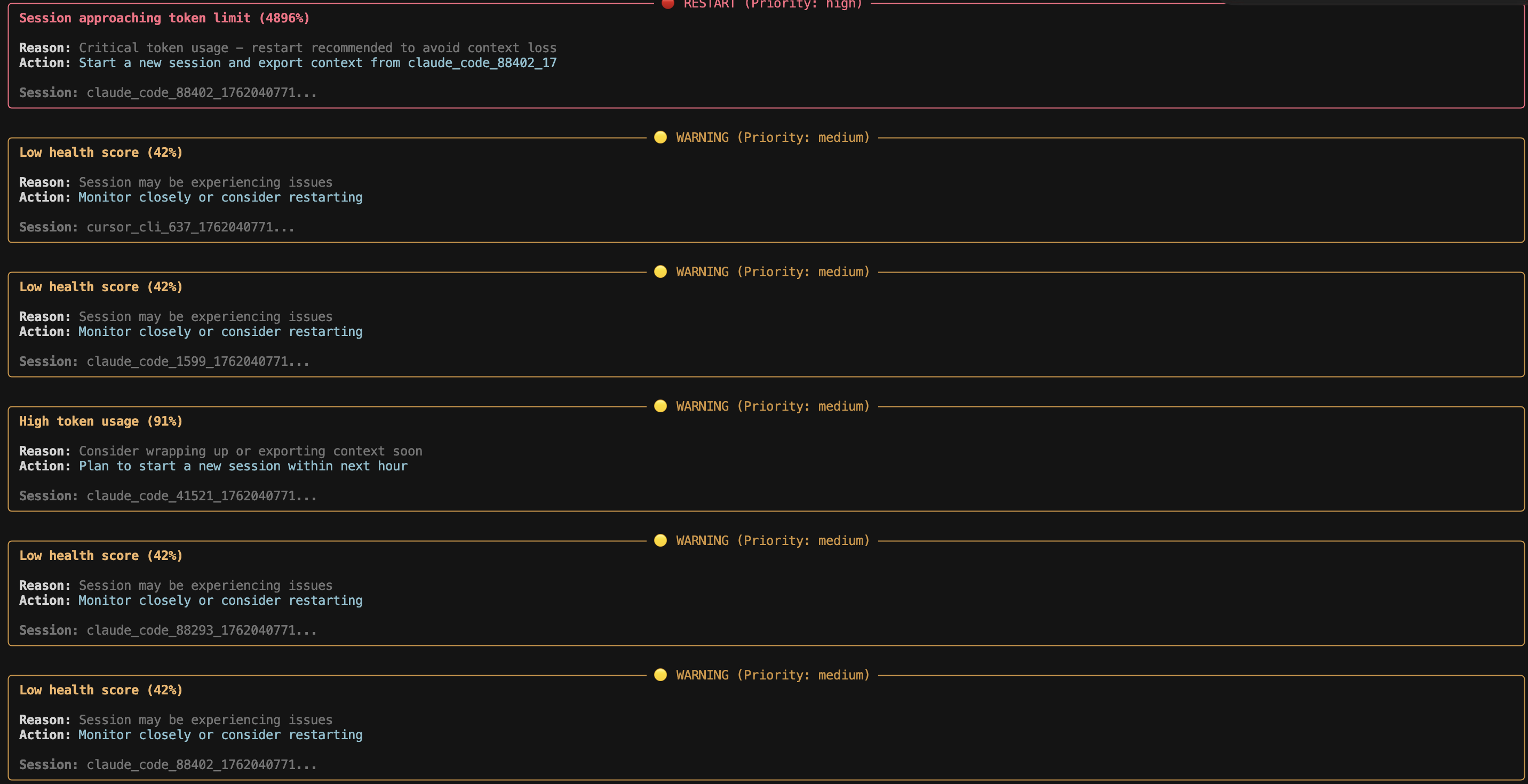Click yellow warning dot above claude_code_1599 panel

click(x=660, y=271)
